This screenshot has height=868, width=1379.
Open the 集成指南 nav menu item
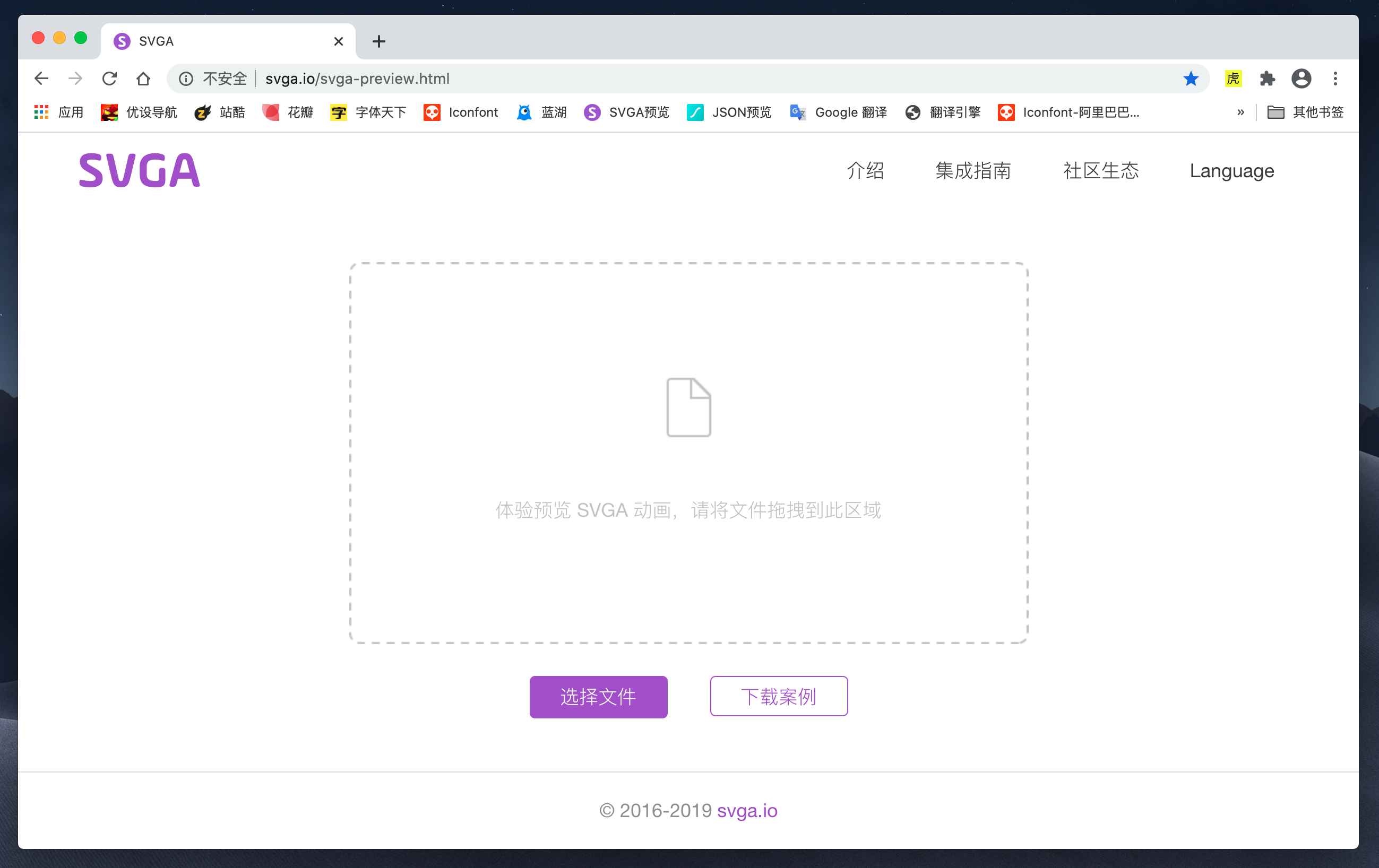click(x=972, y=171)
